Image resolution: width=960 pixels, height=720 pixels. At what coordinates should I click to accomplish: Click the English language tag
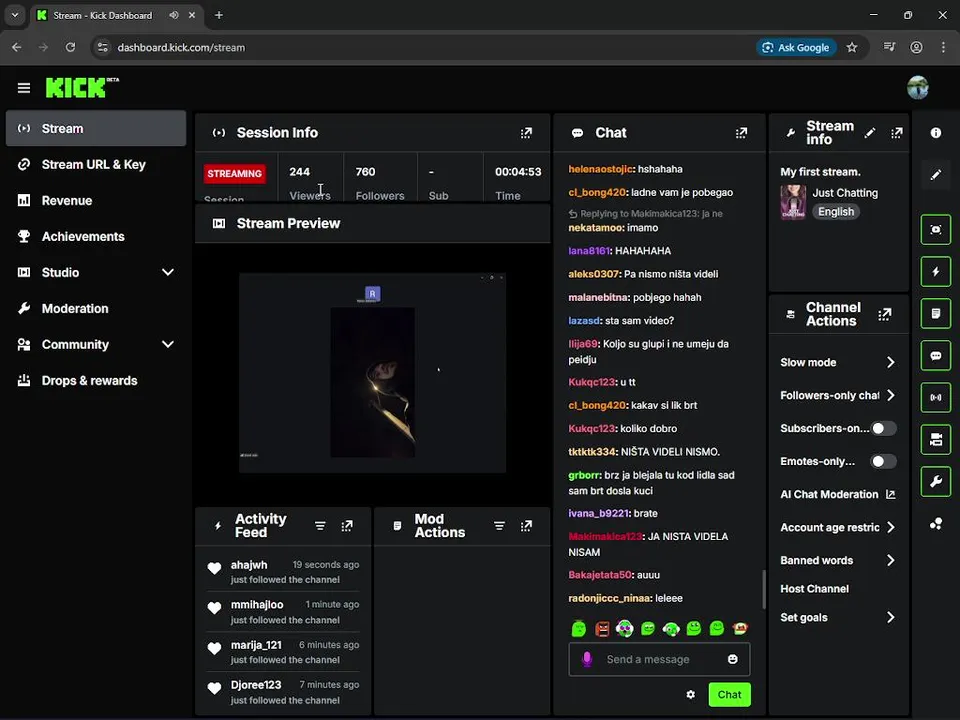[836, 212]
